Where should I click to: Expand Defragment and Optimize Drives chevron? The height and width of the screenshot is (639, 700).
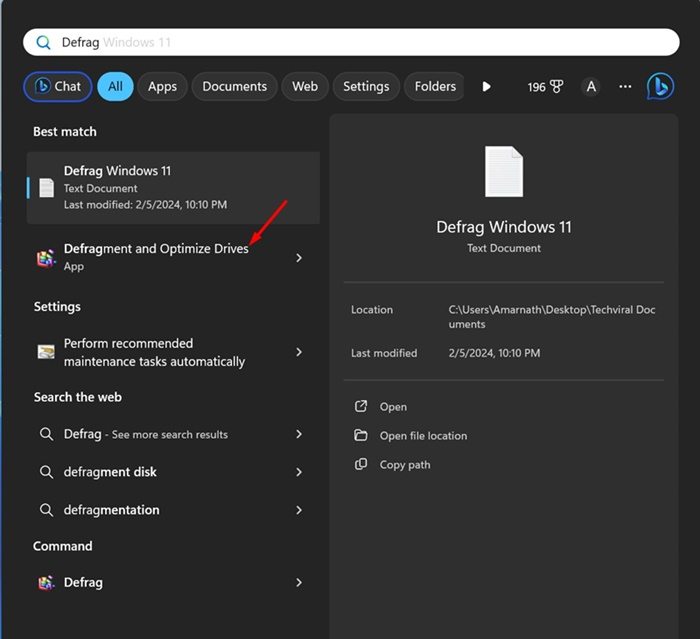click(299, 258)
